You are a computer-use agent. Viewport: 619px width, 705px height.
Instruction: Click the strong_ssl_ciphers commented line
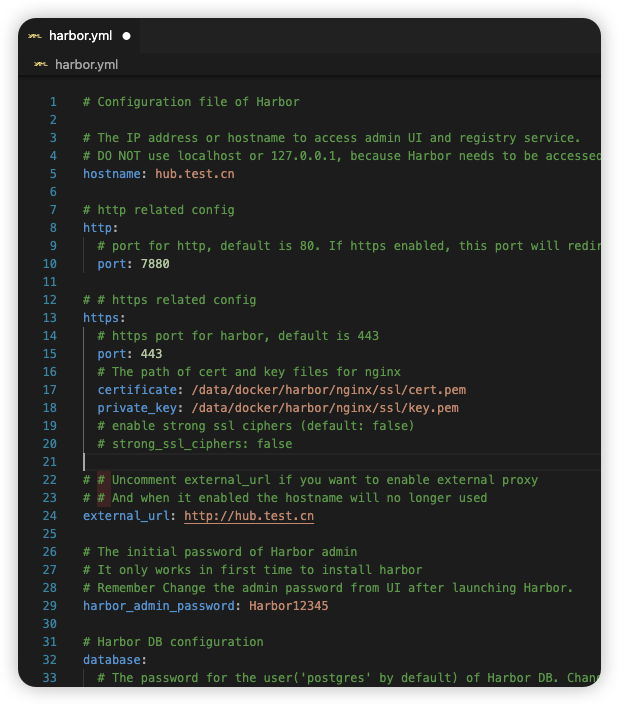(x=195, y=444)
